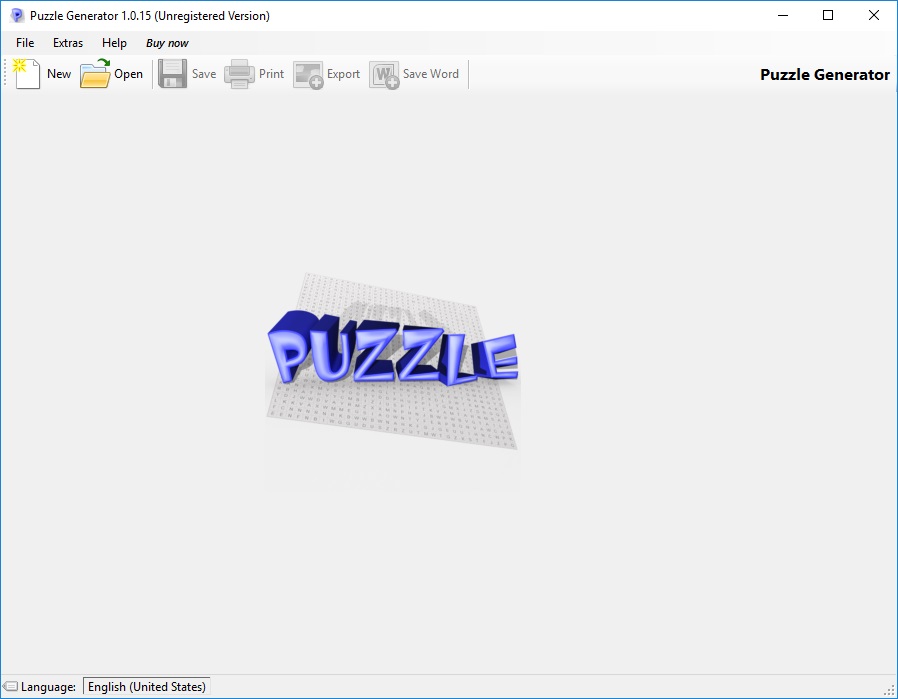Viewport: 898px width, 699px height.
Task: Click the Export toolbar button label
Action: click(x=343, y=73)
